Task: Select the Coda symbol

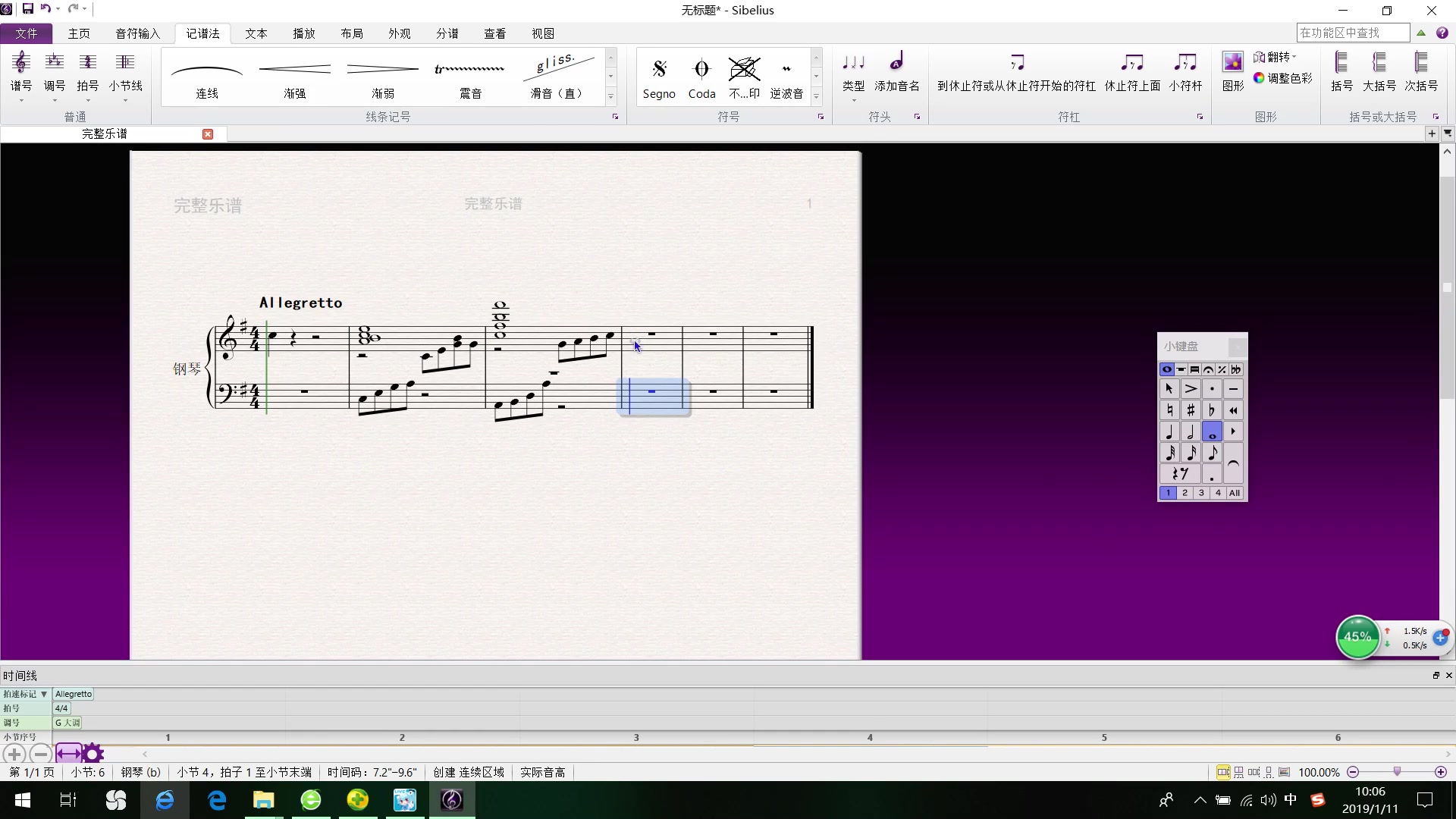Action: [701, 77]
